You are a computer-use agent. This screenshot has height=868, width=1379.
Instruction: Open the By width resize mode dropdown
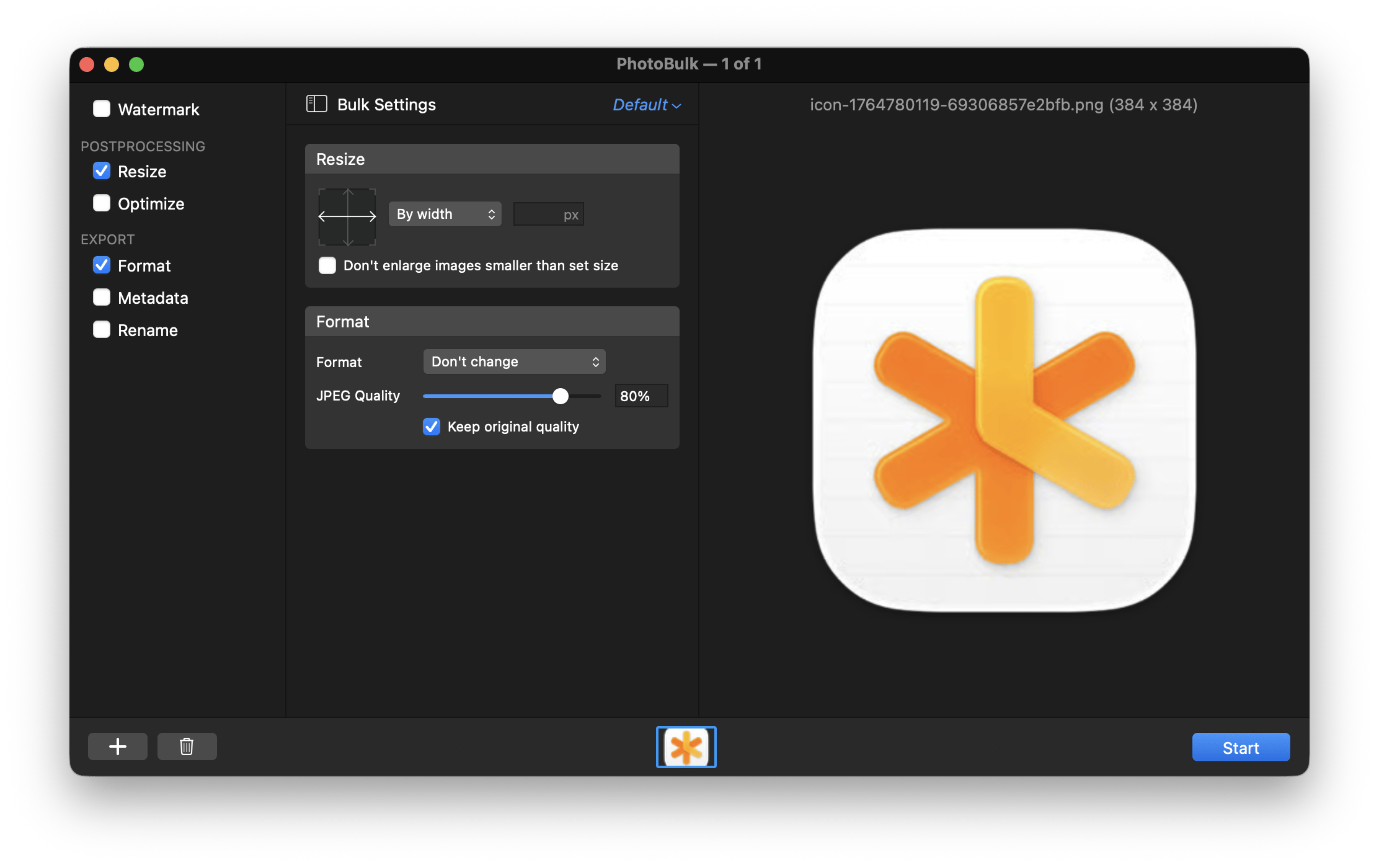(x=444, y=213)
